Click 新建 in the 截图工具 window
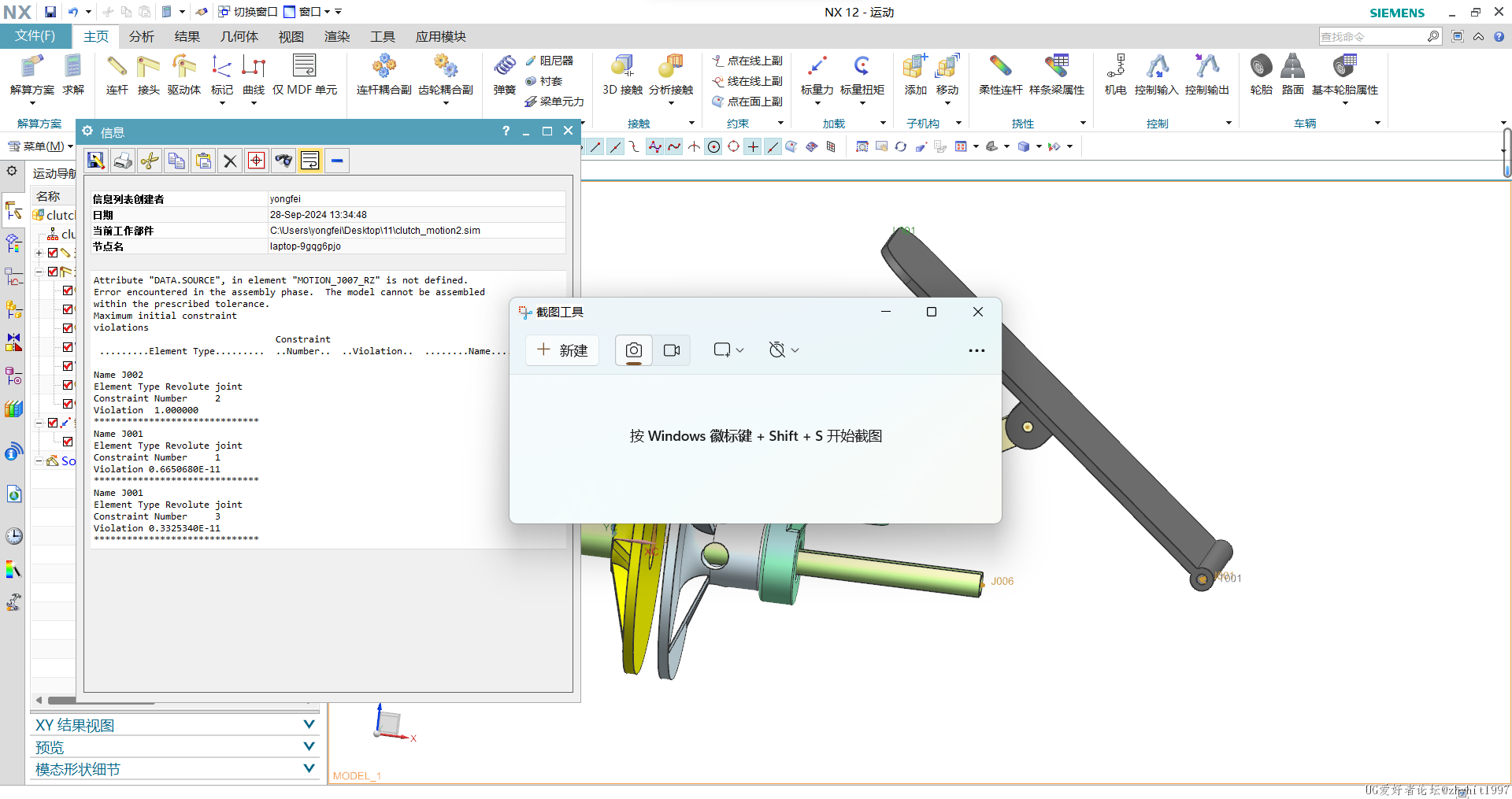The width and height of the screenshot is (1512, 799). (x=562, y=350)
